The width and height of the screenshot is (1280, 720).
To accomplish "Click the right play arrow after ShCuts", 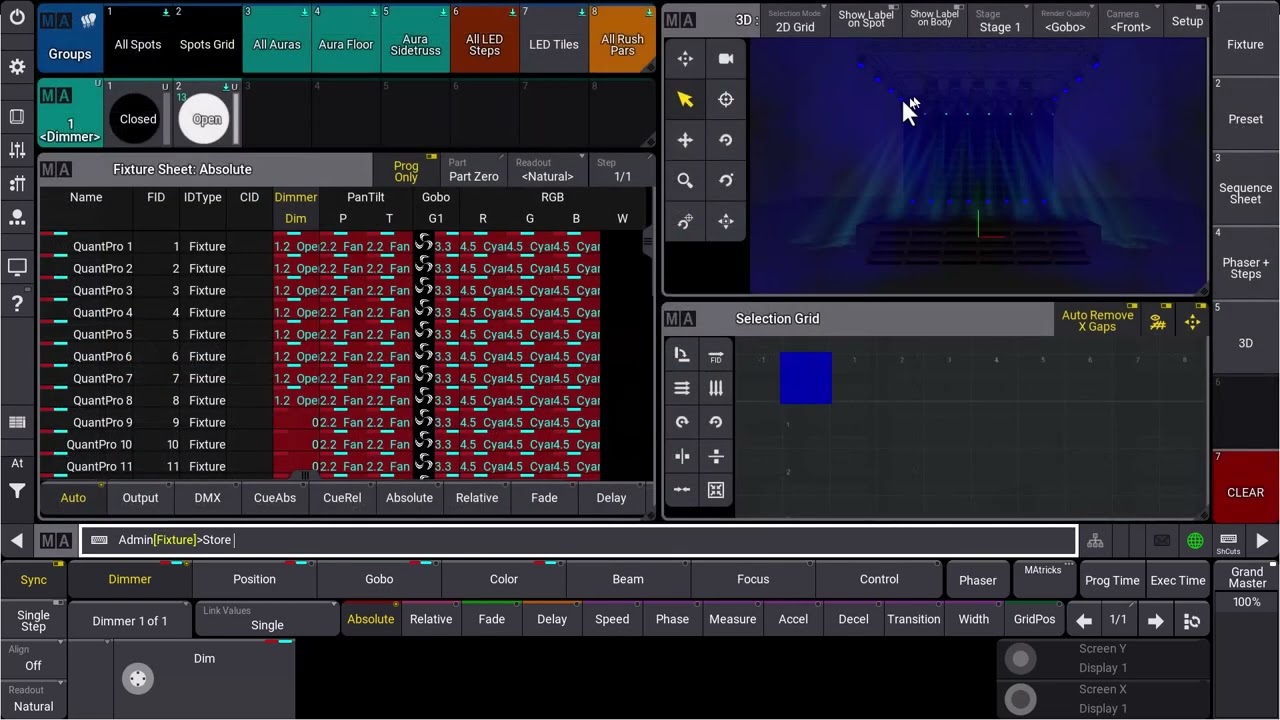I will [1262, 541].
